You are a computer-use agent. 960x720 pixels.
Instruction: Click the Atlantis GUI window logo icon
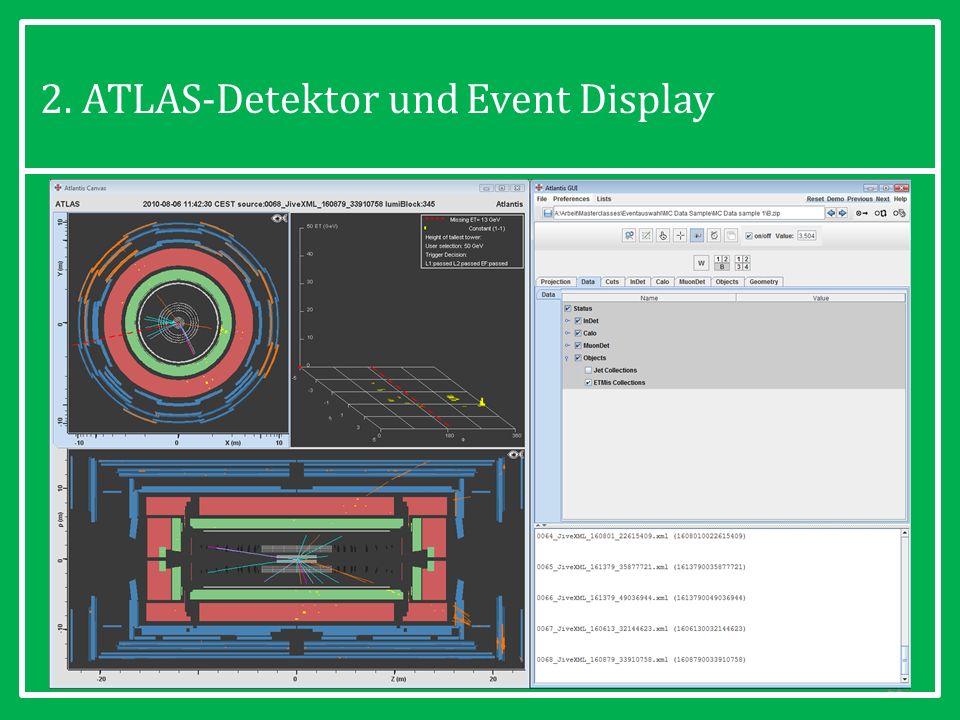tap(539, 188)
